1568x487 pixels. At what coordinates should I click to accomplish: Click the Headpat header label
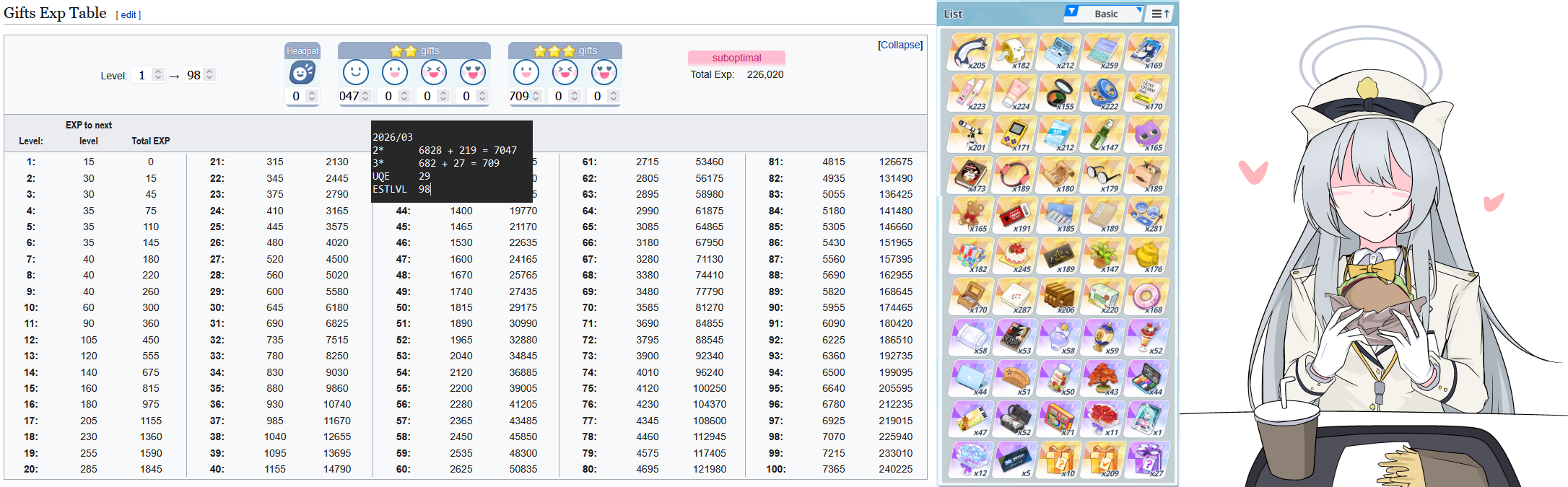(302, 51)
